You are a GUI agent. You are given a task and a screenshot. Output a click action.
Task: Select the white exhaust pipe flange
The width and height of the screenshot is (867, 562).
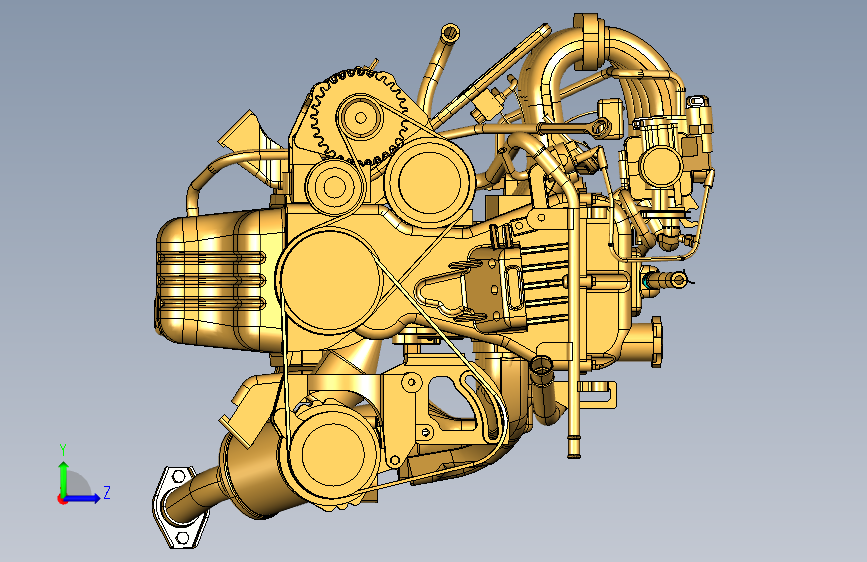pos(179,507)
